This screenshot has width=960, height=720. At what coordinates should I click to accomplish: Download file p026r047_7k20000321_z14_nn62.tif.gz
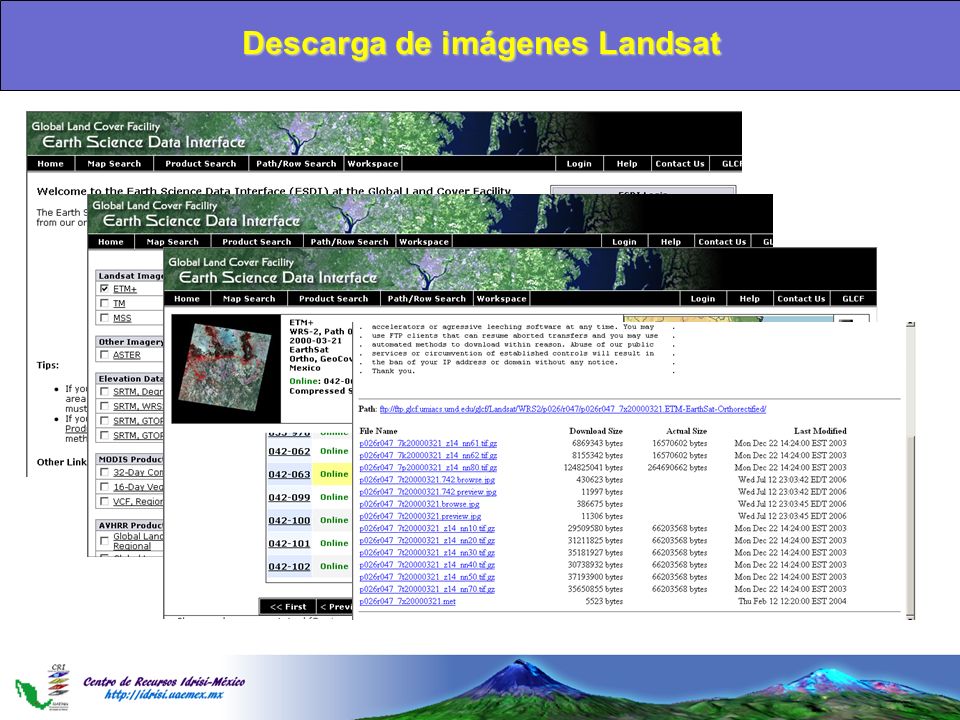coord(428,456)
